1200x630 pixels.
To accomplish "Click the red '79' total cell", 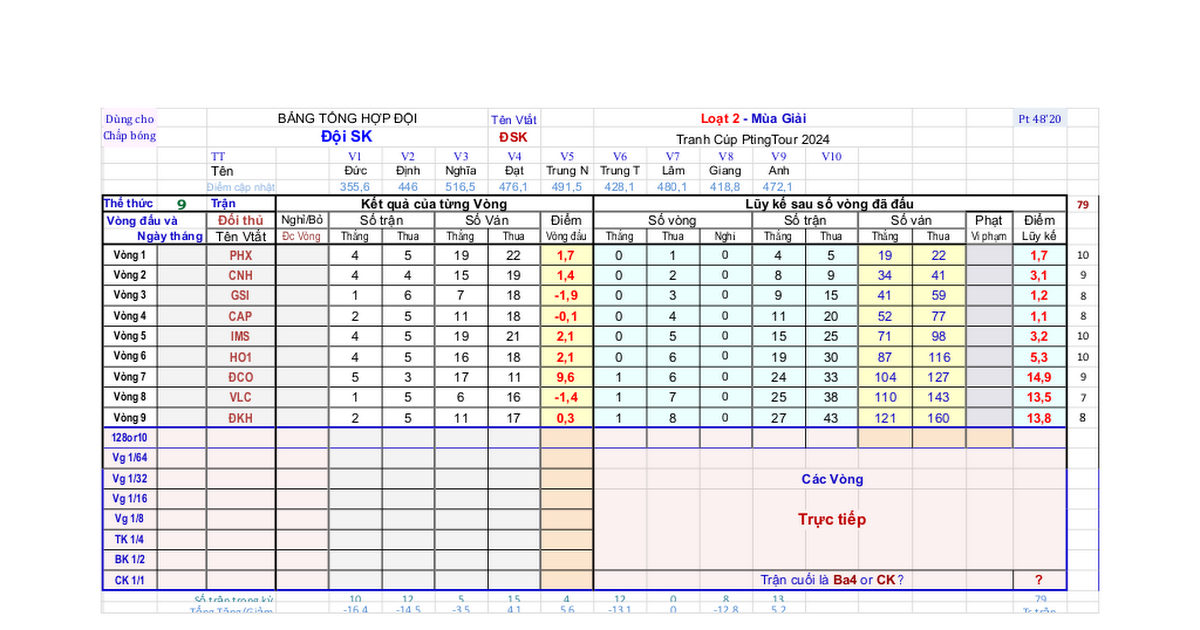I will pyautogui.click(x=1083, y=205).
